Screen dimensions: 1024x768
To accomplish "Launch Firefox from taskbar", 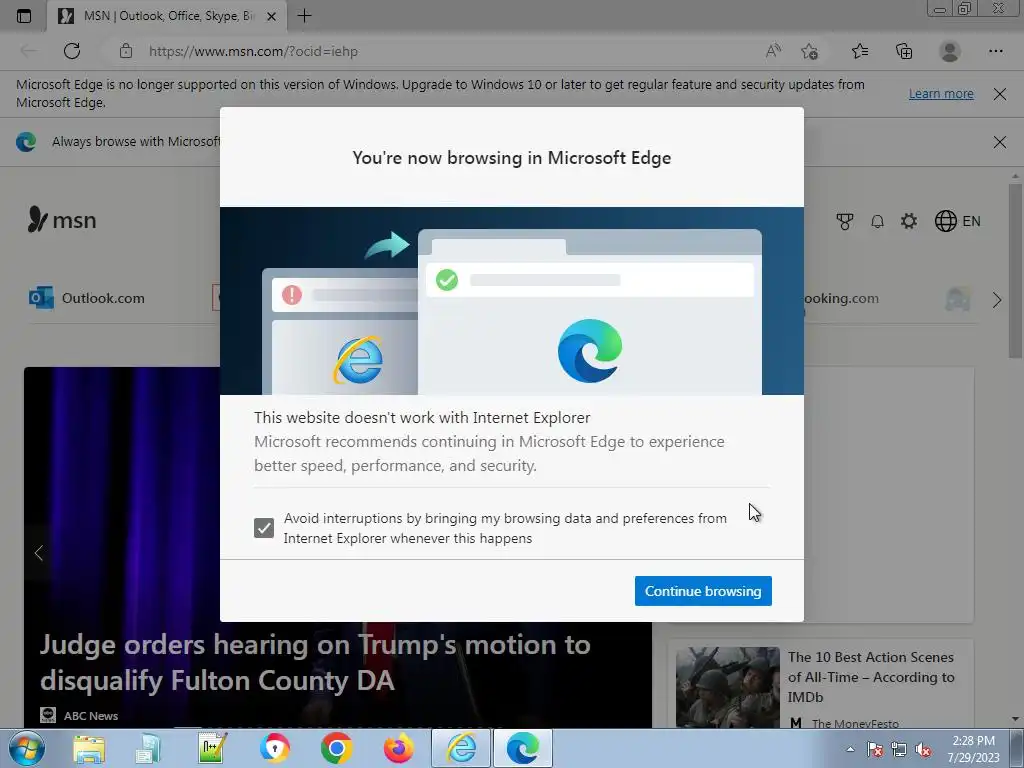I will (x=398, y=748).
